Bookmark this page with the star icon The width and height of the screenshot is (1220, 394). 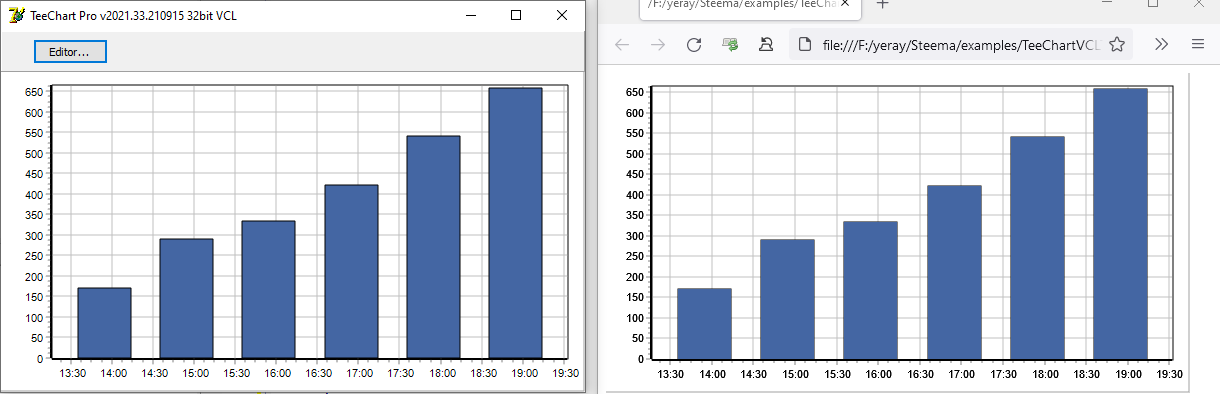(1117, 44)
